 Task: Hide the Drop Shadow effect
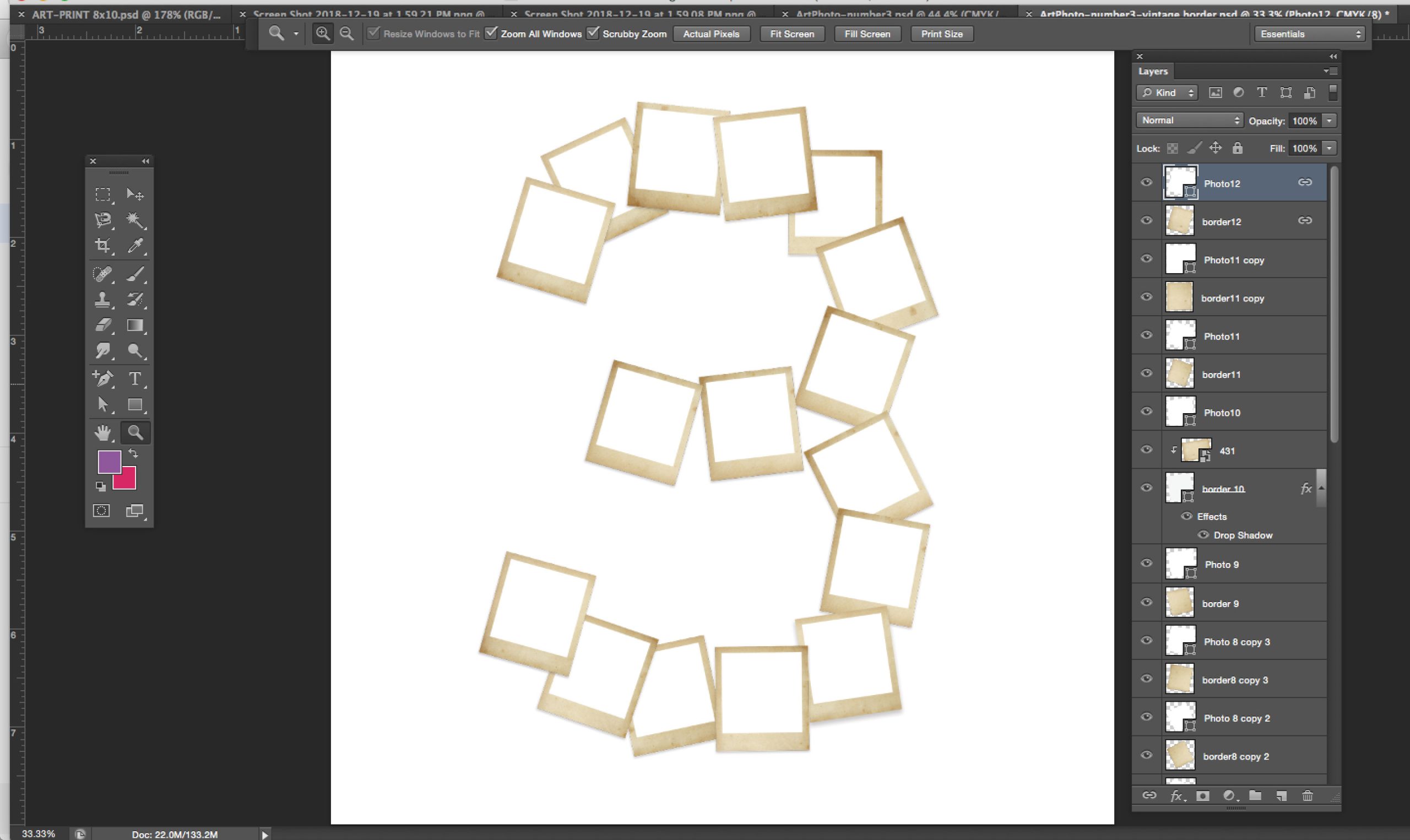pyautogui.click(x=1203, y=535)
